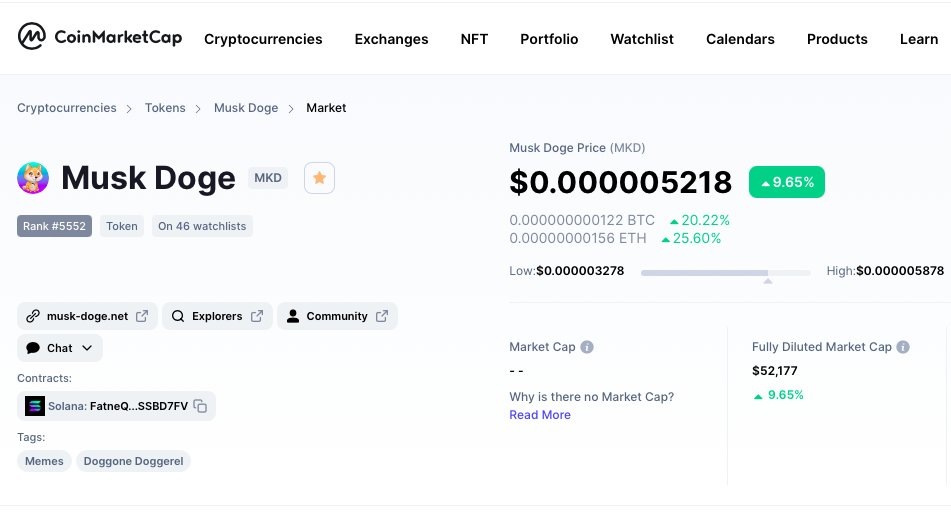Show Fully Diluted Market Cap info
Image resolution: width=951 pixels, height=517 pixels.
(903, 347)
